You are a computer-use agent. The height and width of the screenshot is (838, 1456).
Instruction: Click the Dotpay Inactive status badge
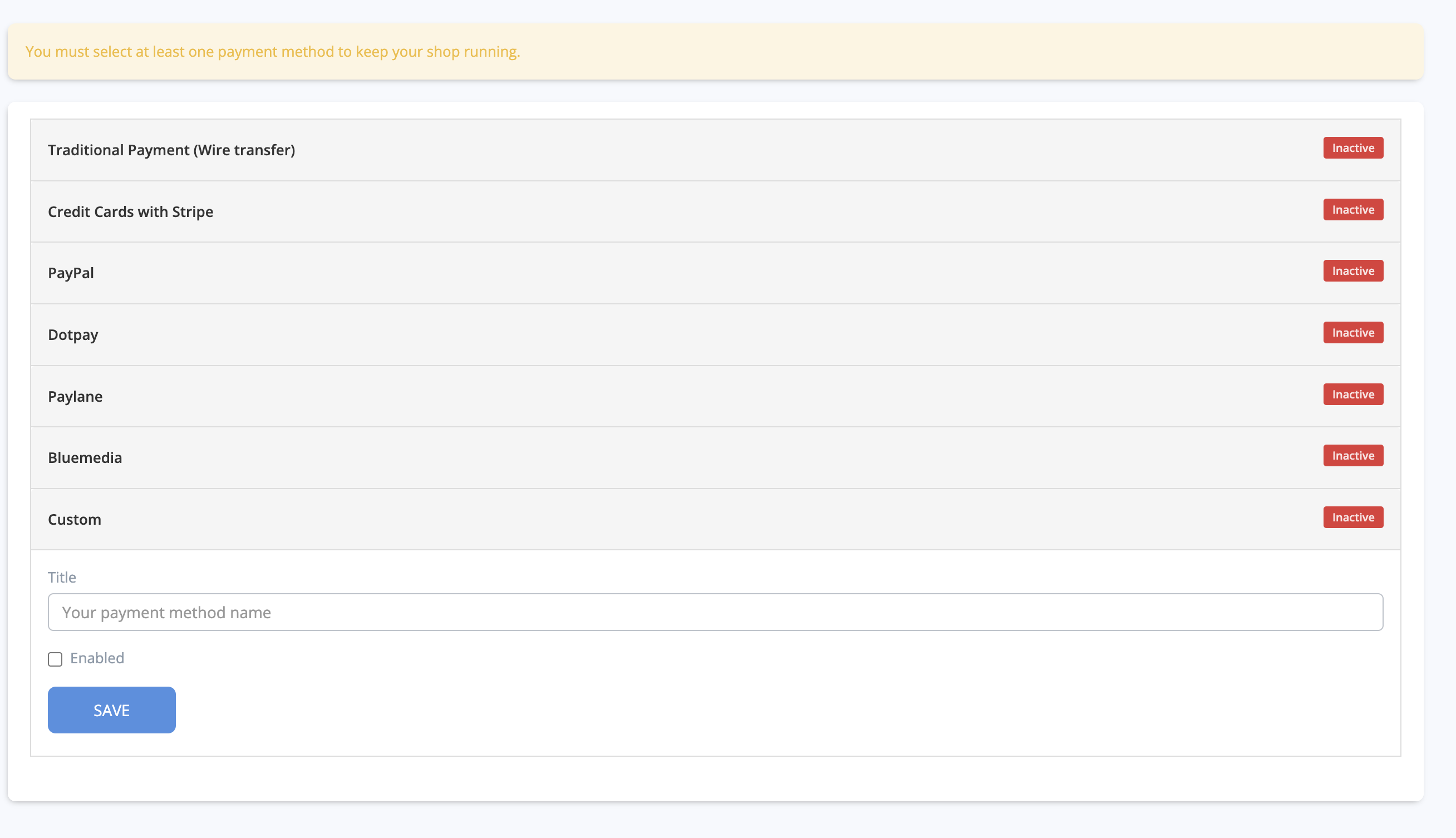click(x=1352, y=333)
